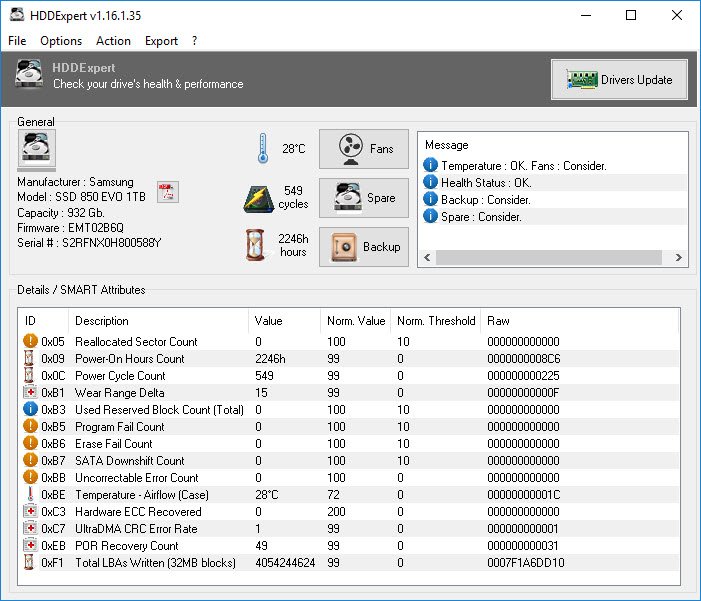The height and width of the screenshot is (601, 701).
Task: Open the Options menu
Action: 61,41
